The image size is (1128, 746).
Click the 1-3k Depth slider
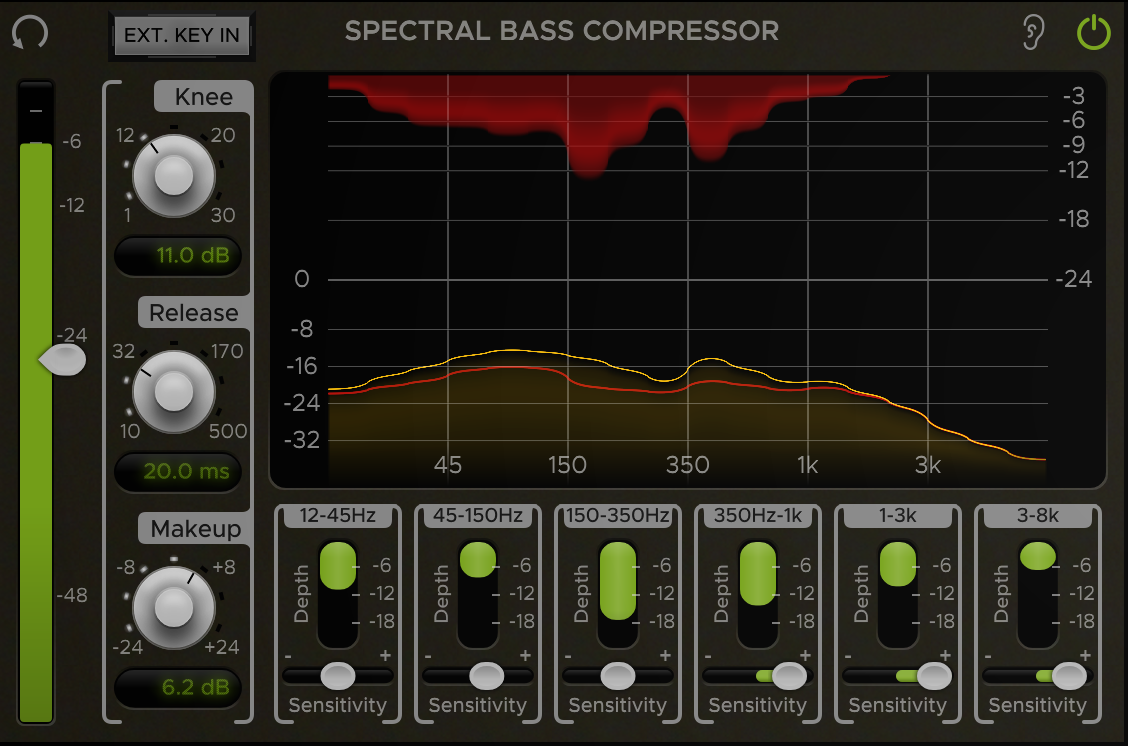pos(897,593)
